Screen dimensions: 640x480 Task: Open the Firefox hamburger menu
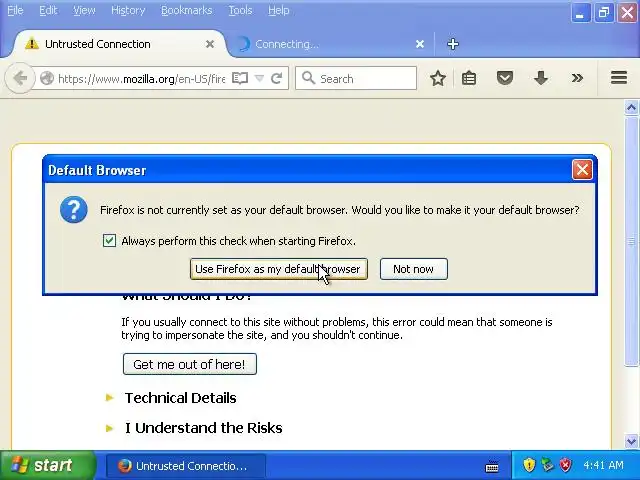(619, 78)
